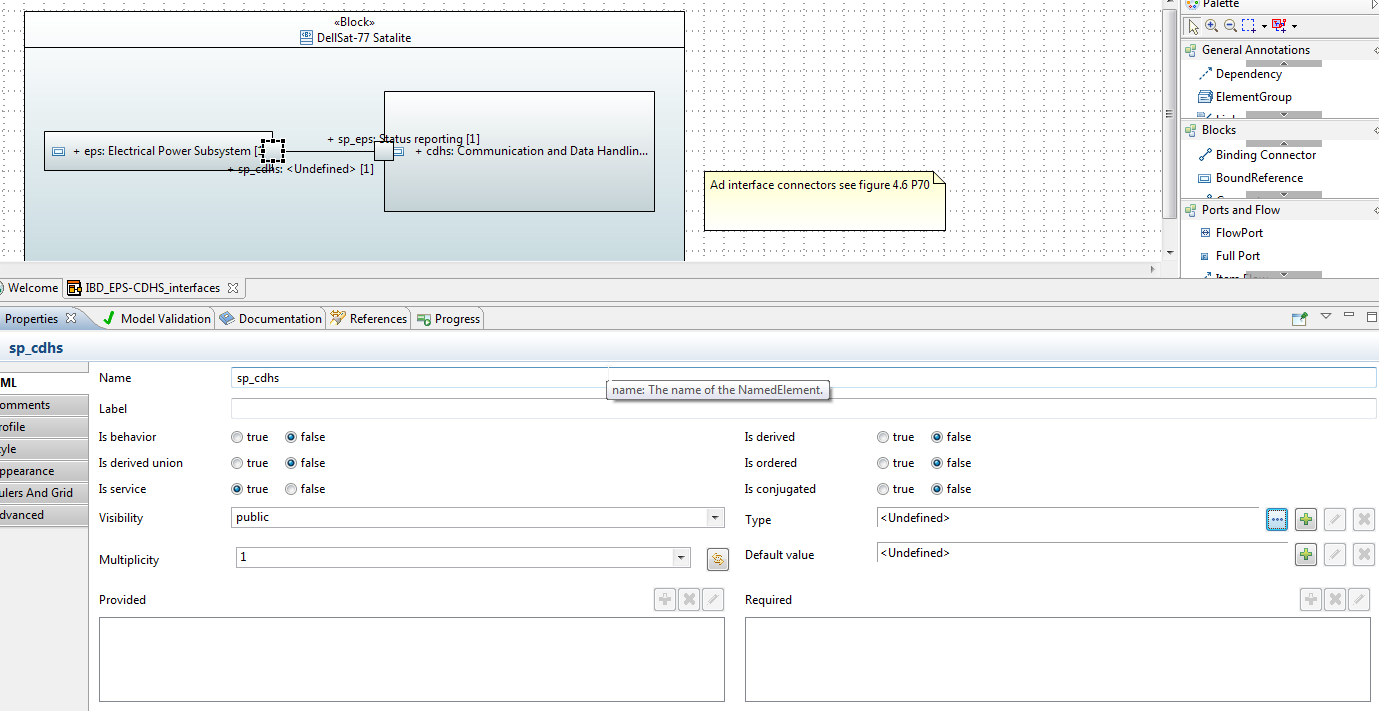
Task: Open the Properties view menu triangle
Action: pos(1326,316)
